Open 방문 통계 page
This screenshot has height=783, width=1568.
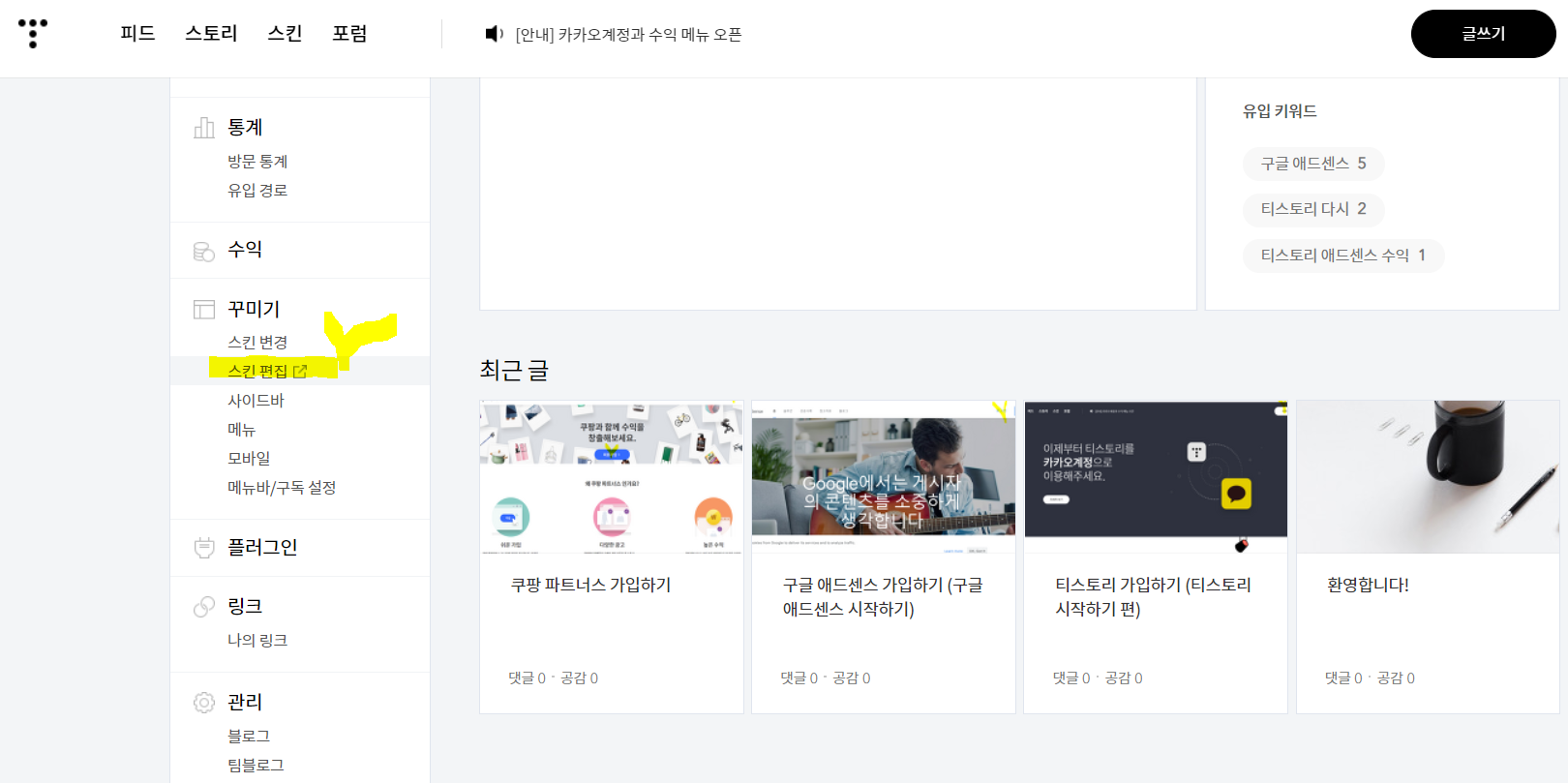pos(257,162)
